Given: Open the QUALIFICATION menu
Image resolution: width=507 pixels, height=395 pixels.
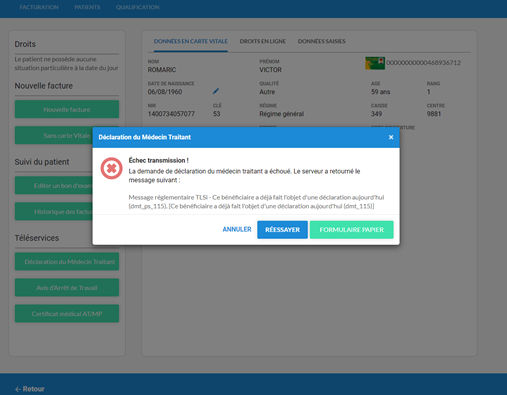Looking at the screenshot, I should pos(138,7).
